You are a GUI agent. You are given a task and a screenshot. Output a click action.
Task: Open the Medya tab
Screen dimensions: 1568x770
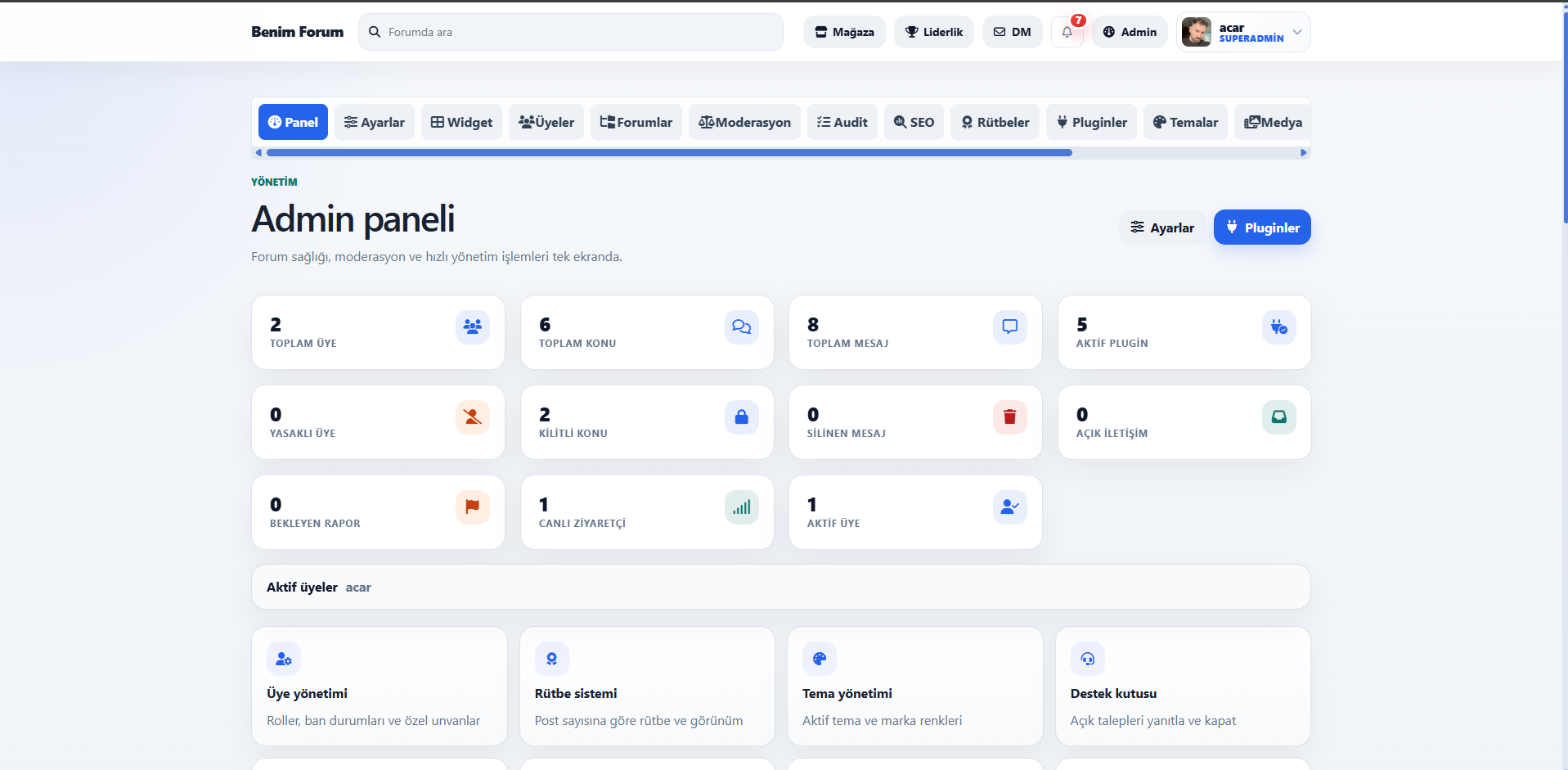[1273, 122]
